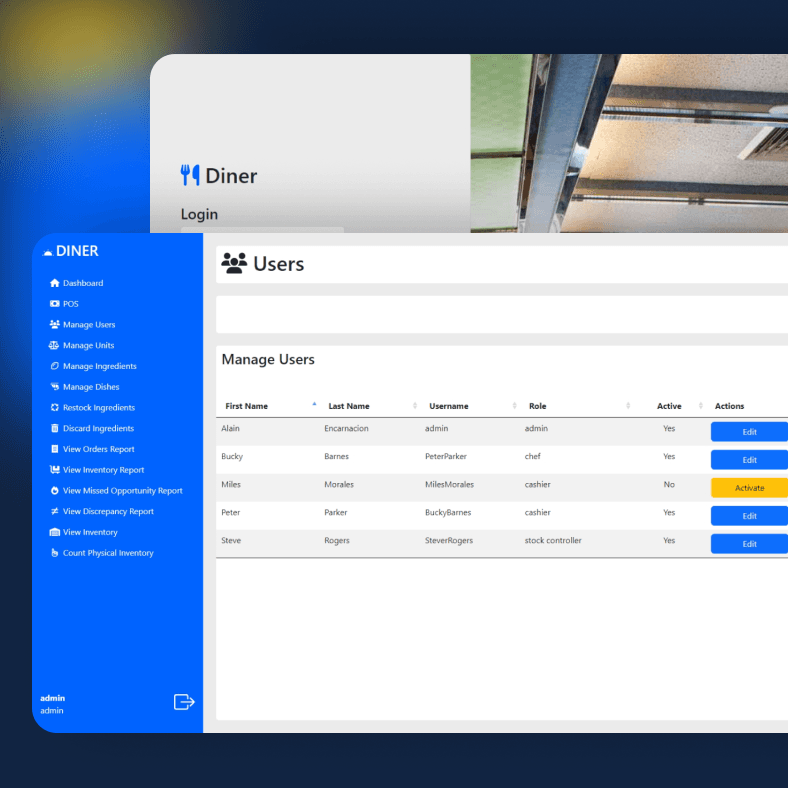Click the View Inventory warehouse icon
This screenshot has width=788, height=788.
tap(55, 532)
